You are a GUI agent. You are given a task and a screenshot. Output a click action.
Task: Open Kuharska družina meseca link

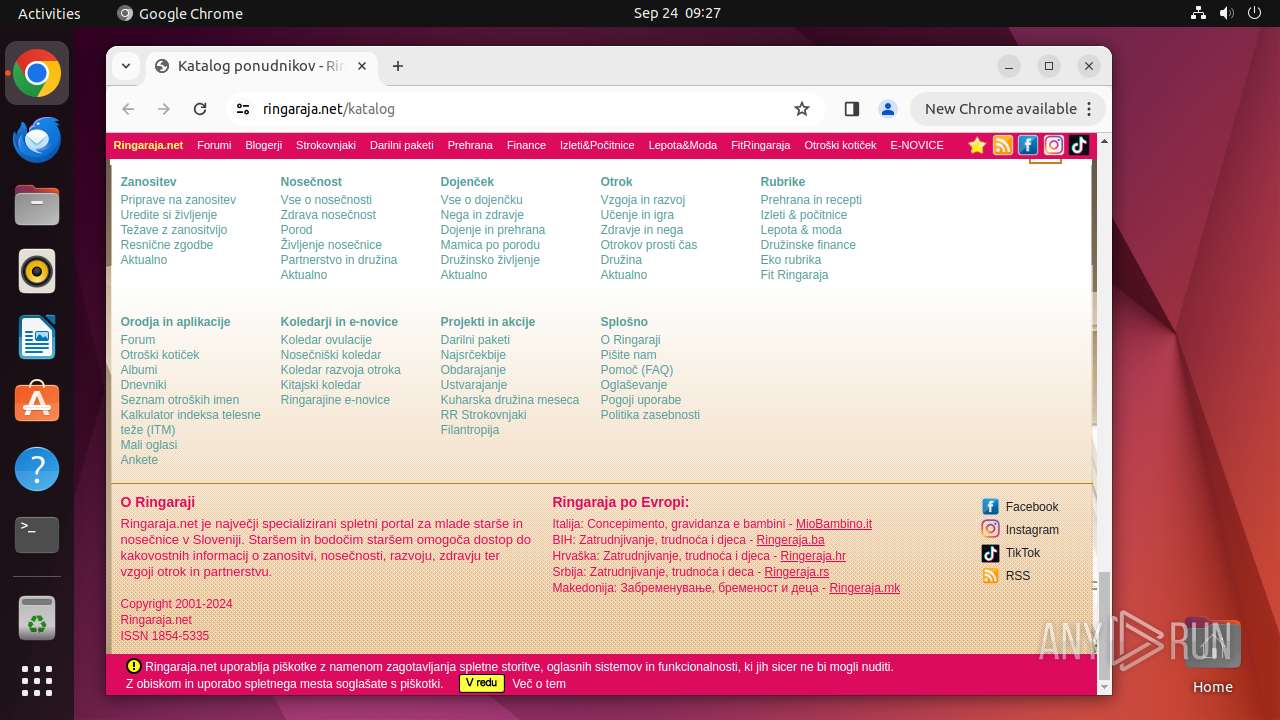point(510,400)
